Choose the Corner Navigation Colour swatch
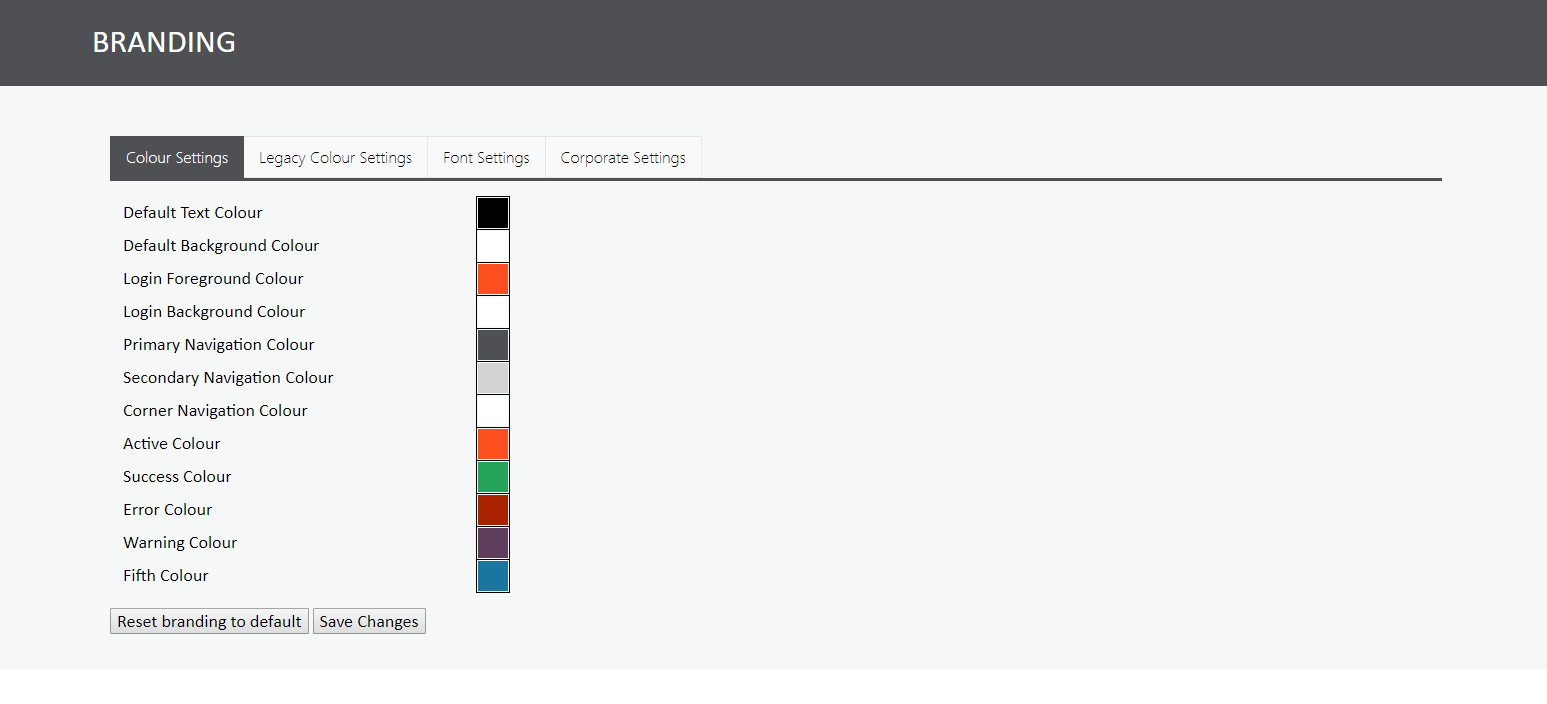Viewport: 1547px width, 704px height. click(493, 411)
